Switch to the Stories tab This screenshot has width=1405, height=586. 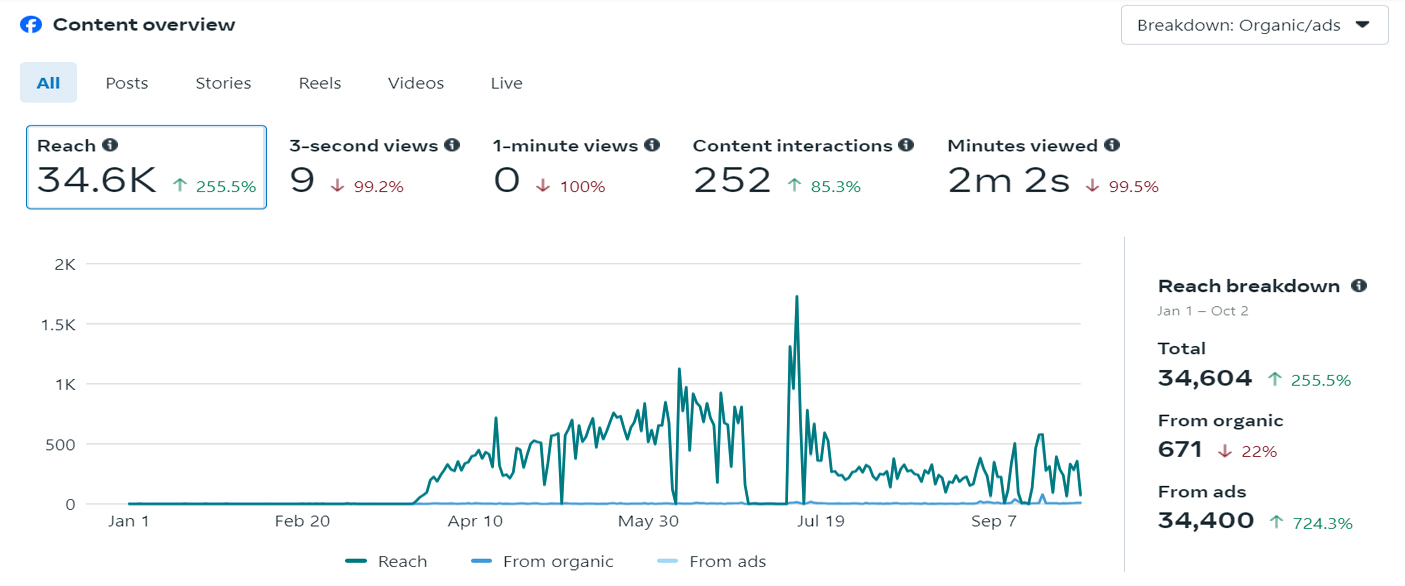(x=223, y=83)
